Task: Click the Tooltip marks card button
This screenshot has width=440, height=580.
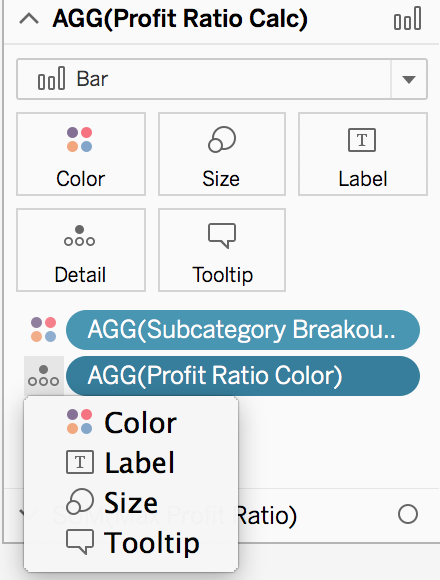Action: click(x=222, y=250)
